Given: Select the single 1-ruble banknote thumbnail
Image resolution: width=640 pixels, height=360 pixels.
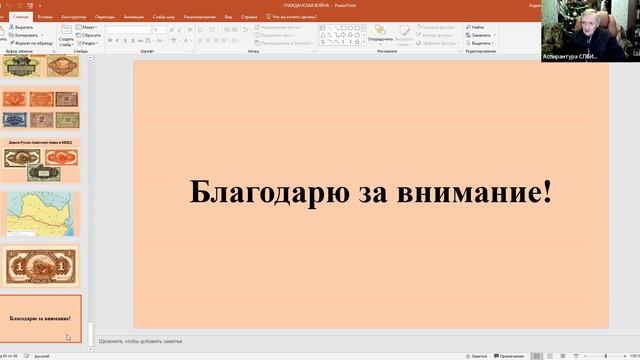Looking at the screenshot, I should 41,267.
